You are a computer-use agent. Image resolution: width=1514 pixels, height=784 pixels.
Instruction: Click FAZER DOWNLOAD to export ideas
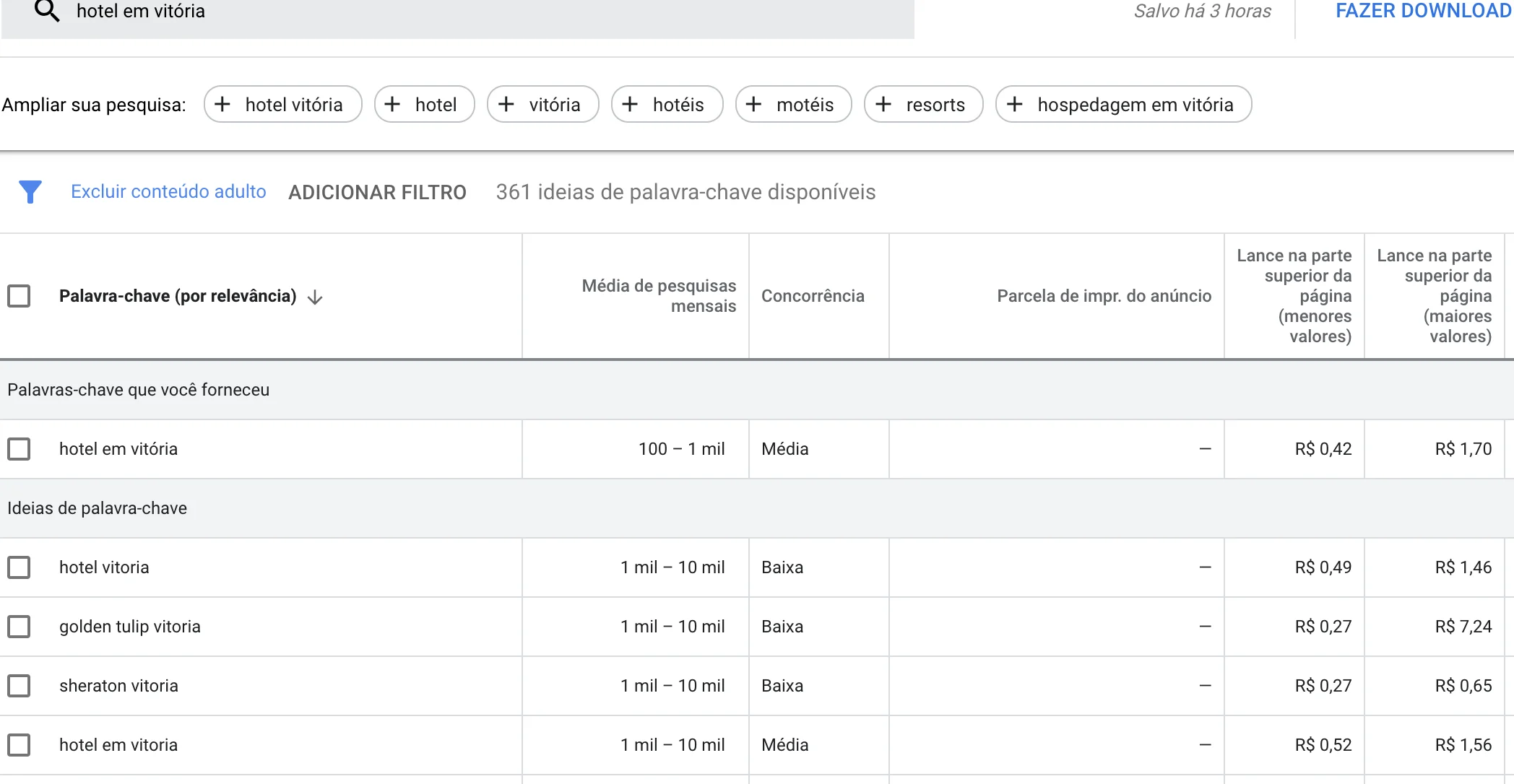click(1422, 12)
